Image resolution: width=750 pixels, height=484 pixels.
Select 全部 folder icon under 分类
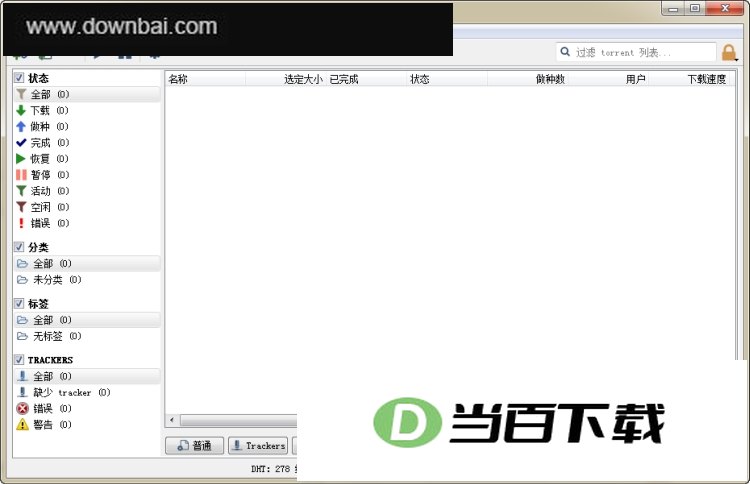point(22,264)
